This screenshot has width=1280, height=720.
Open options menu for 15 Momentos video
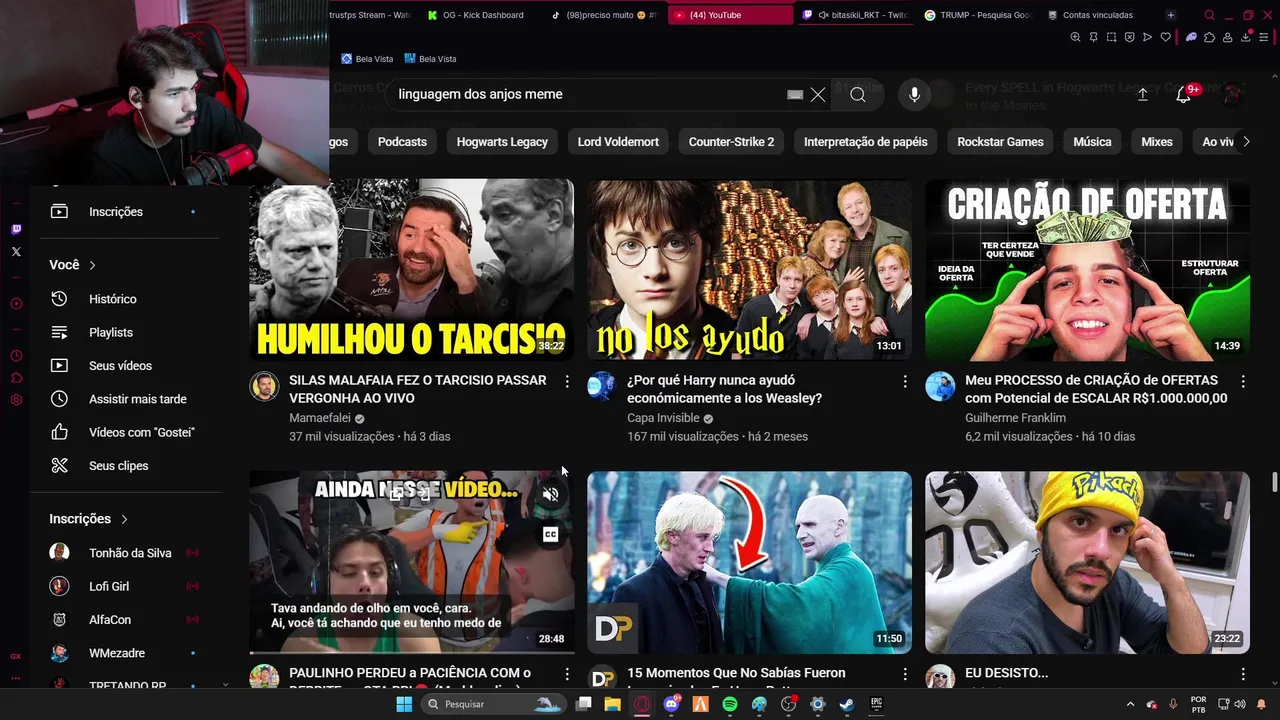pos(905,674)
